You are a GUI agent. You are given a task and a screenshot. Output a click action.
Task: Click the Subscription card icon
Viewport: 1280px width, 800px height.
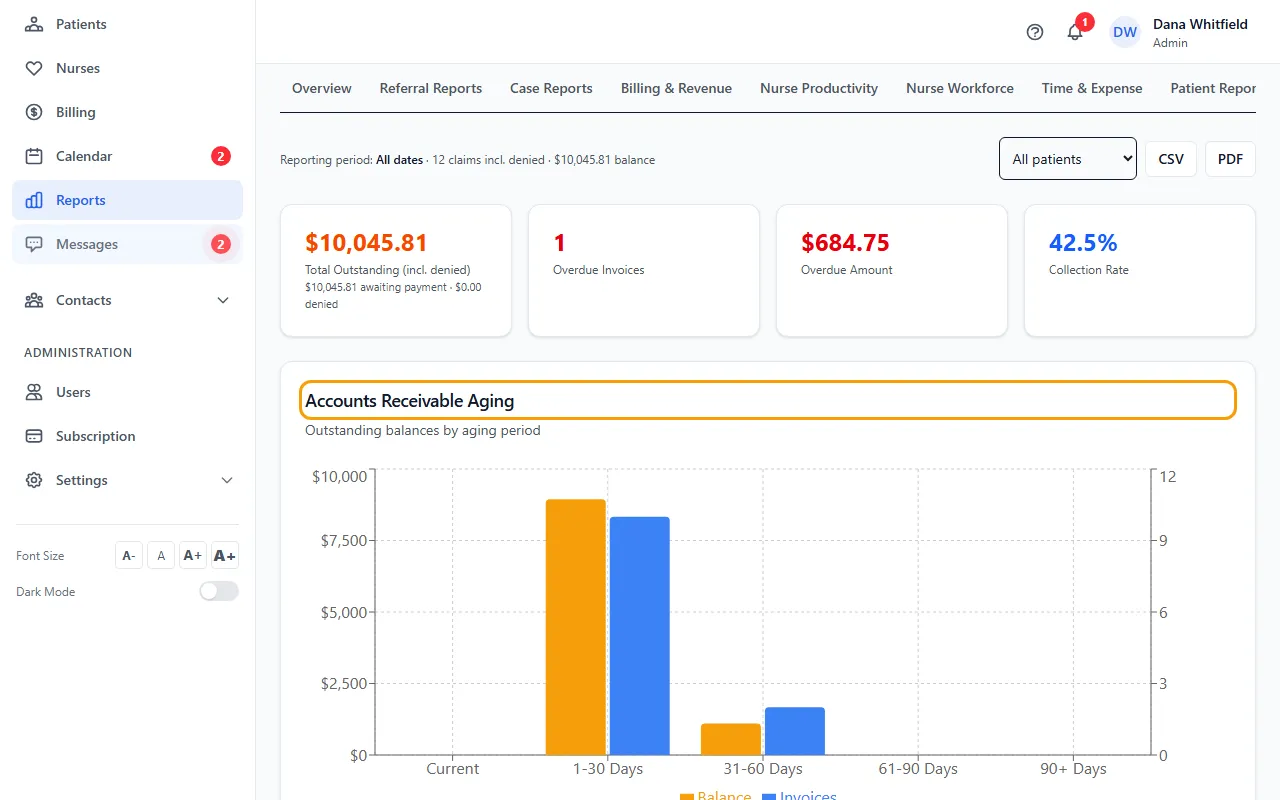pos(34,436)
